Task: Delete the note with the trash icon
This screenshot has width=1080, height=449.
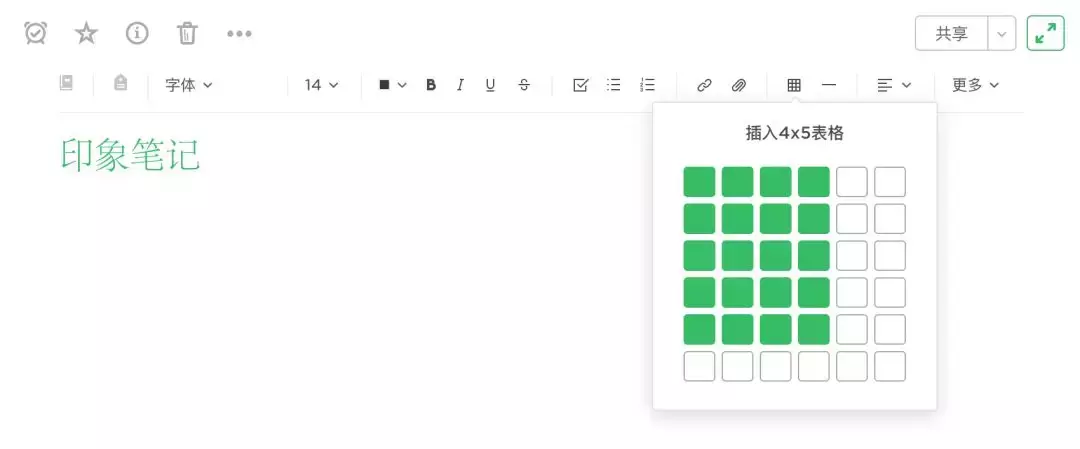Action: click(x=187, y=33)
